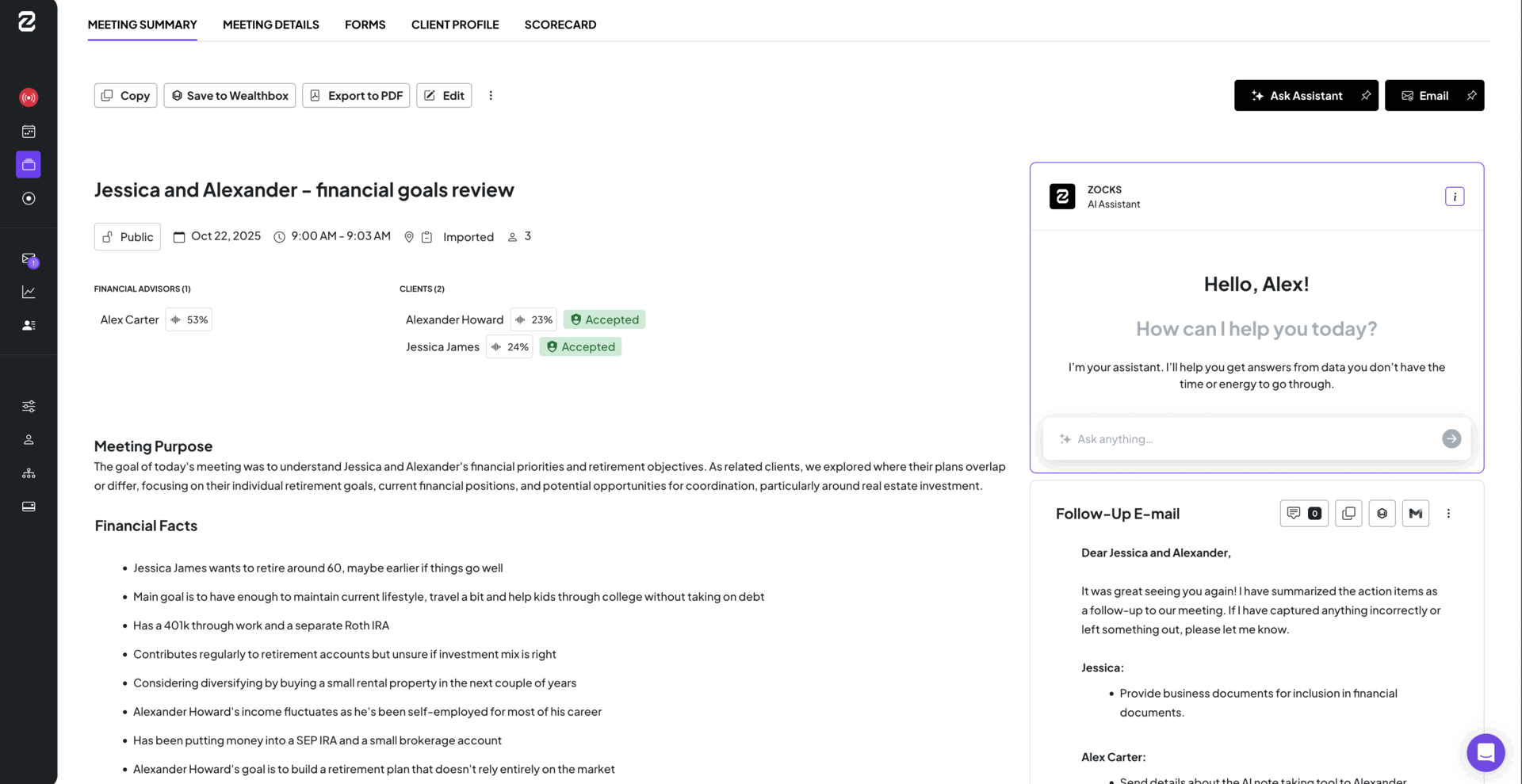Viewport: 1522px width, 784px height.
Task: Send the follow-up email to Wealthbox
Action: tap(1382, 513)
